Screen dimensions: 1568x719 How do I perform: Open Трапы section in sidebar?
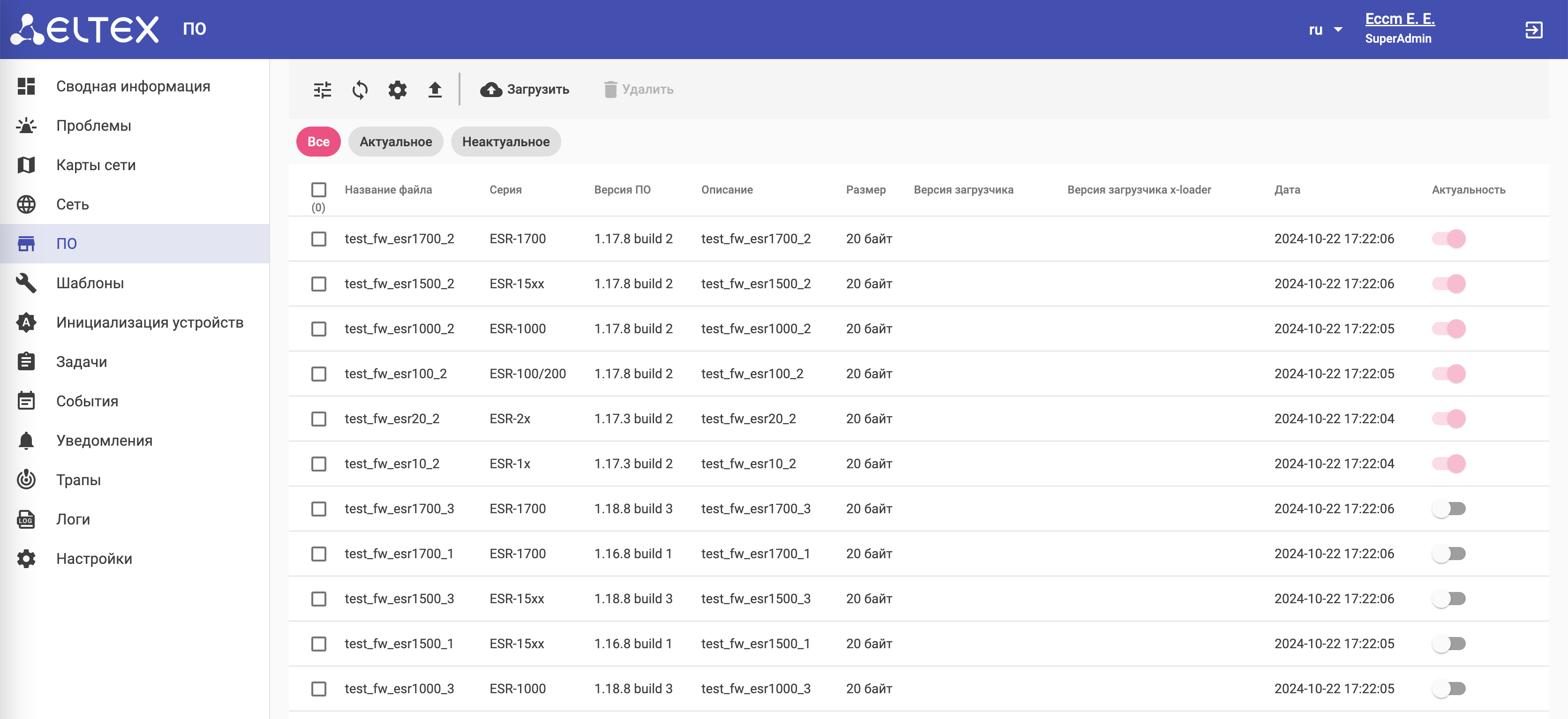[78, 480]
